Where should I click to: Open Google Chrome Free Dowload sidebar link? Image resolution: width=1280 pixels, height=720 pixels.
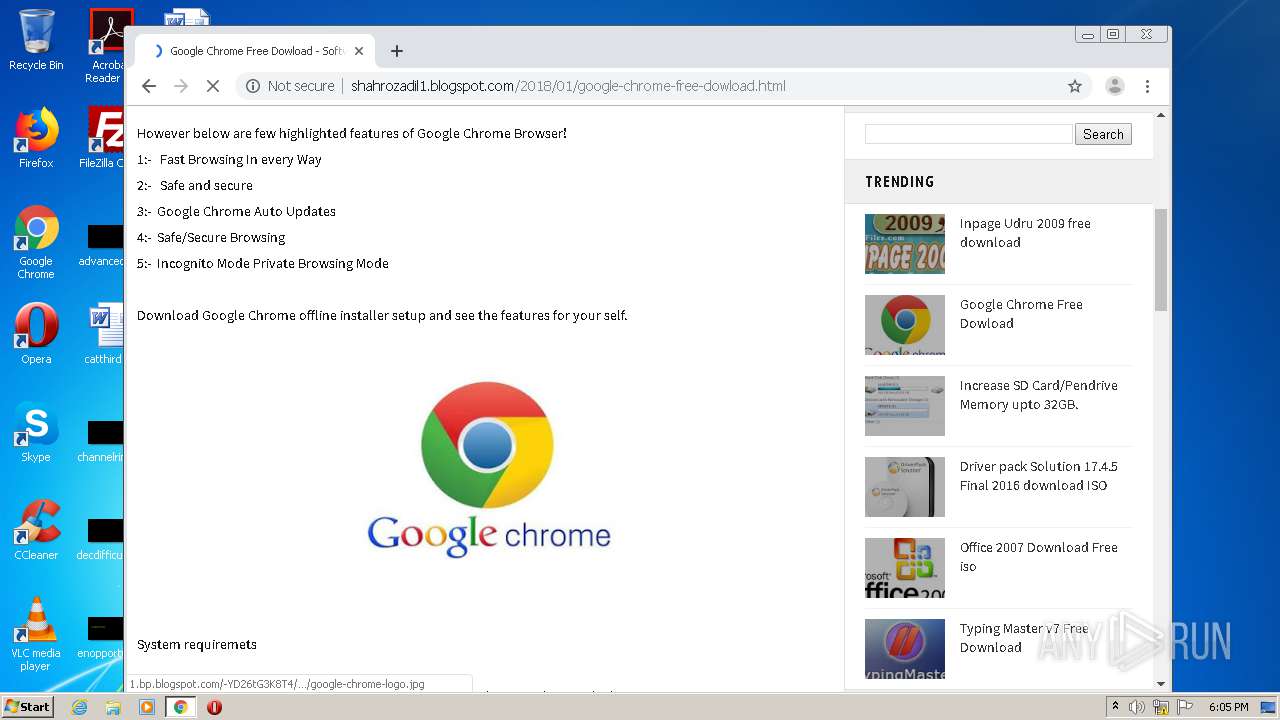[1021, 314]
